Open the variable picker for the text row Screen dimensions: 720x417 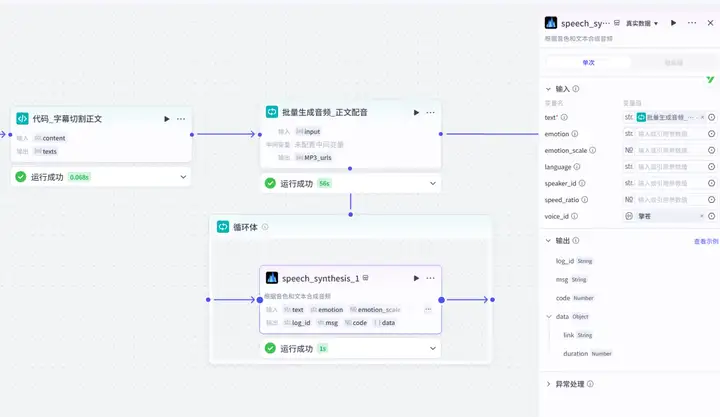click(x=711, y=118)
